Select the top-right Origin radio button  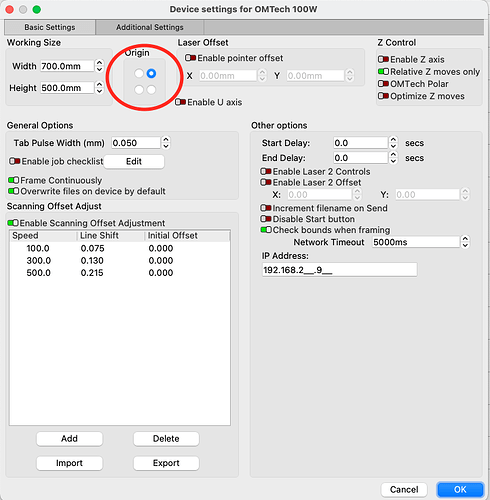pyautogui.click(x=151, y=73)
